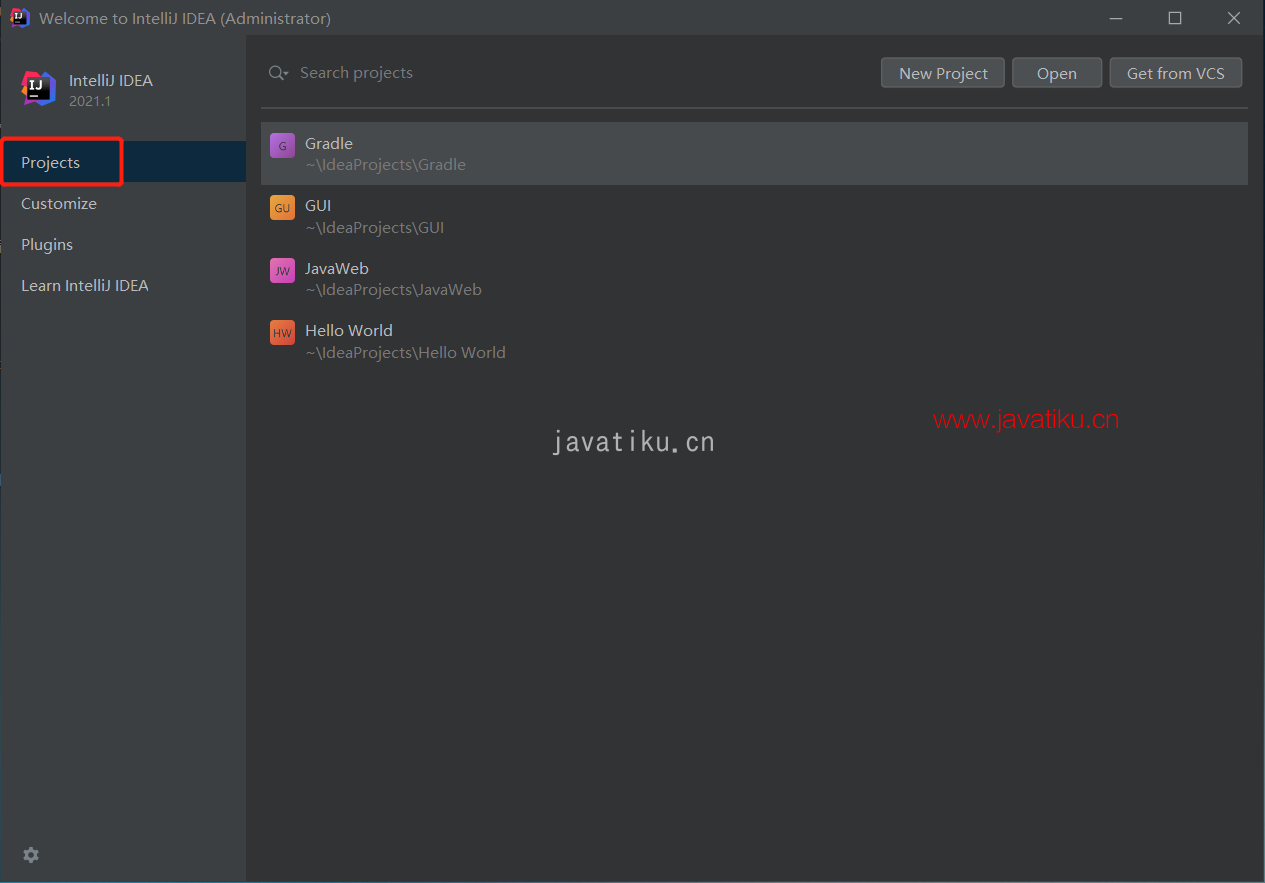This screenshot has width=1265, height=883.
Task: Click the Gradle project's purple G icon
Action: pyautogui.click(x=282, y=146)
